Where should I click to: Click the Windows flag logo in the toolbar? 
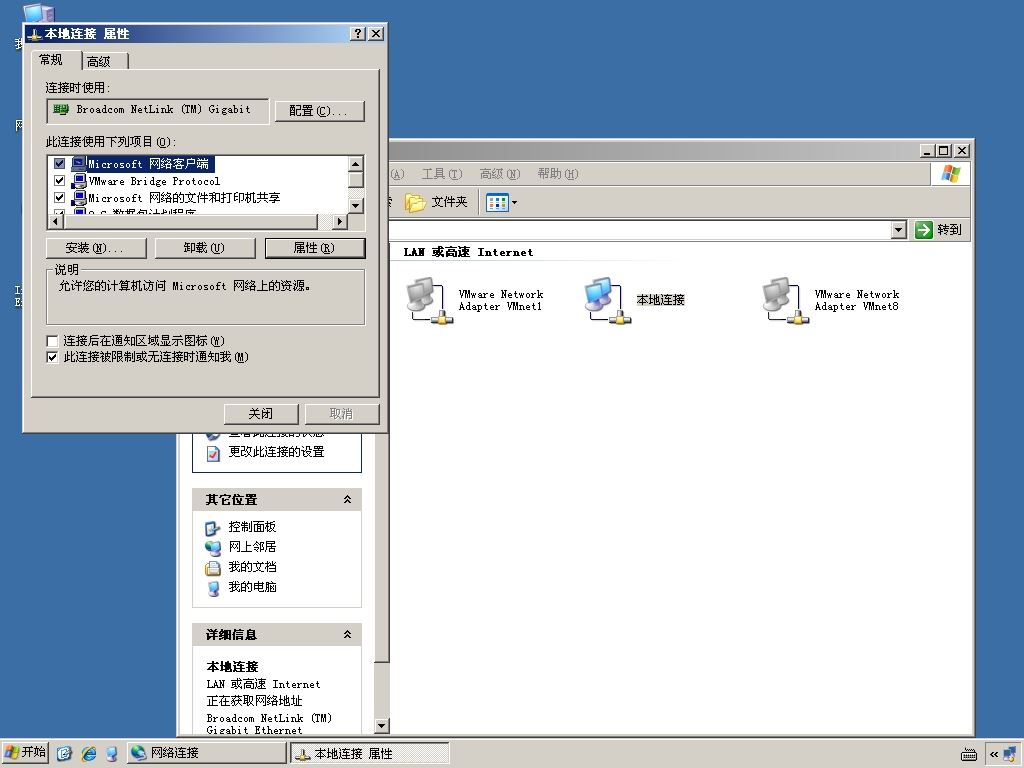pos(950,174)
